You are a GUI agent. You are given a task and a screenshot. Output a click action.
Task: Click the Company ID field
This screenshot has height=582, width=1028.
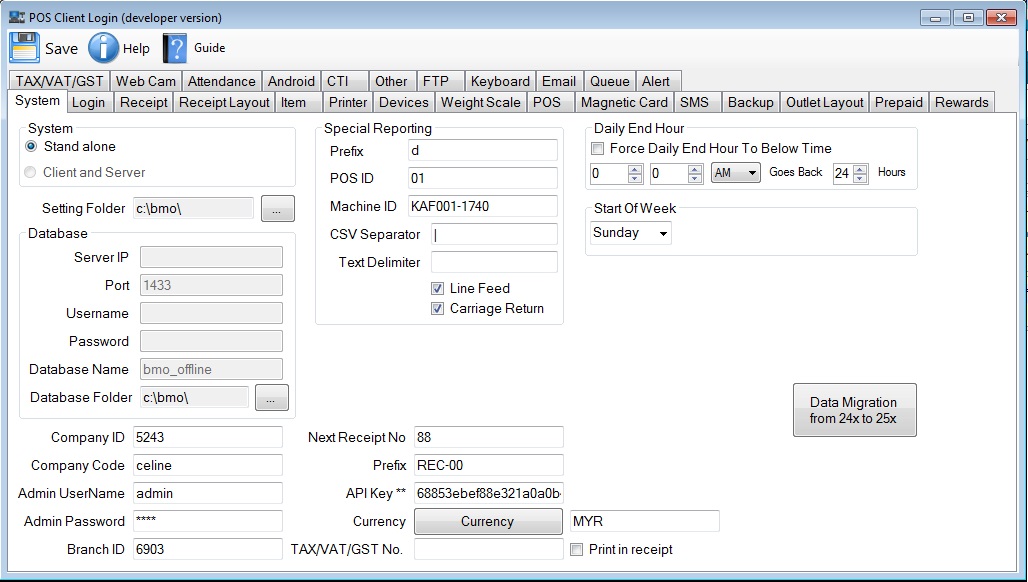[208, 437]
